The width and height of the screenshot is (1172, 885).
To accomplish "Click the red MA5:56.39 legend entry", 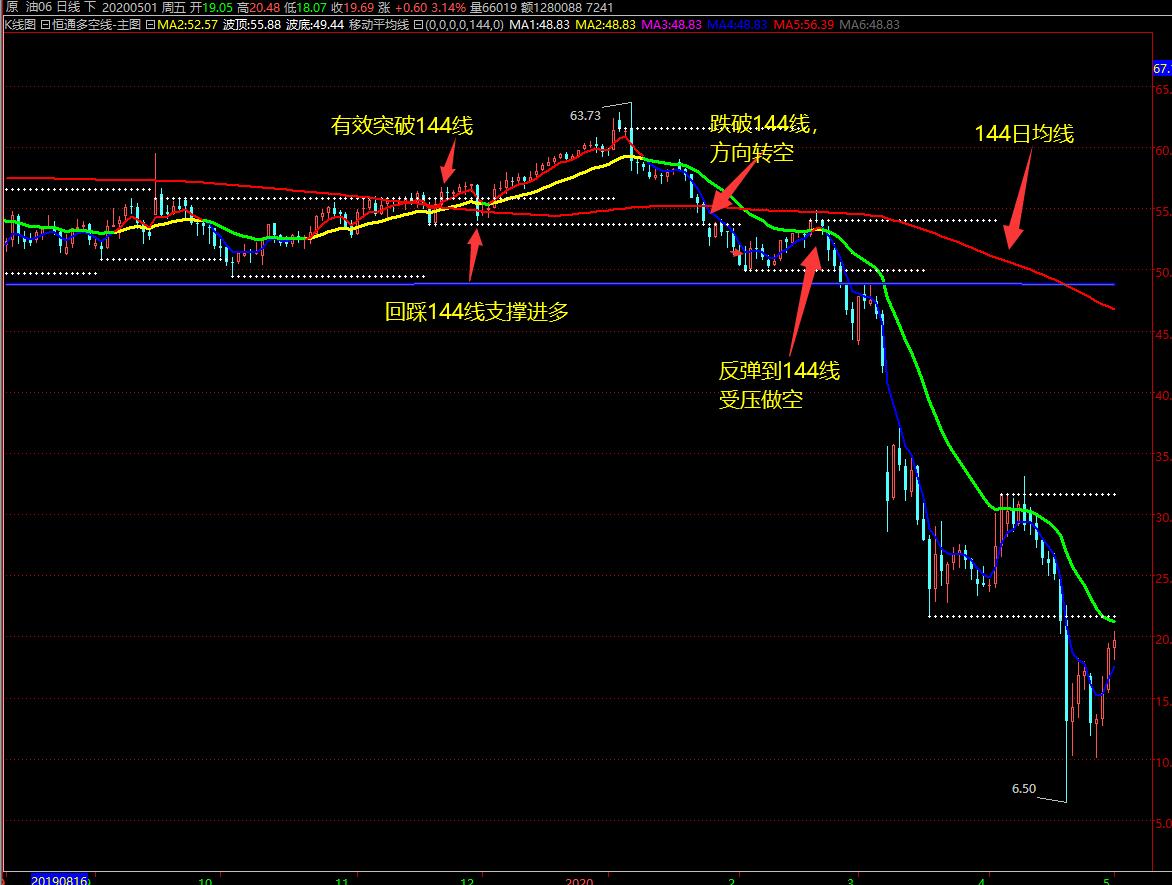I will pyautogui.click(x=804, y=25).
